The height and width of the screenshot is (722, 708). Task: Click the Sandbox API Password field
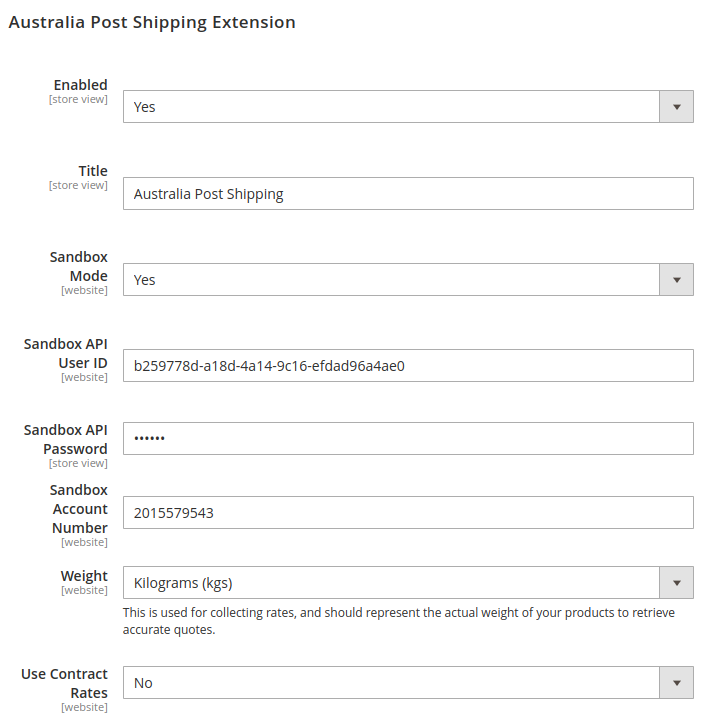click(x=408, y=439)
